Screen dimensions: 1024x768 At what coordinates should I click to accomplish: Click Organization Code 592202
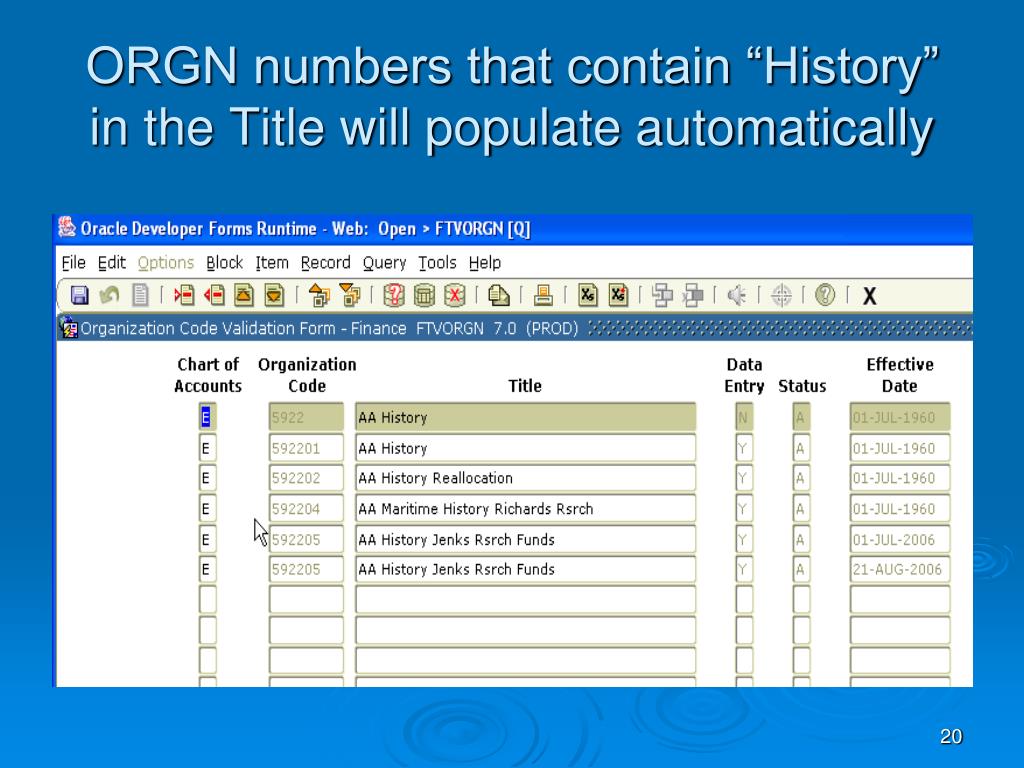click(x=306, y=478)
